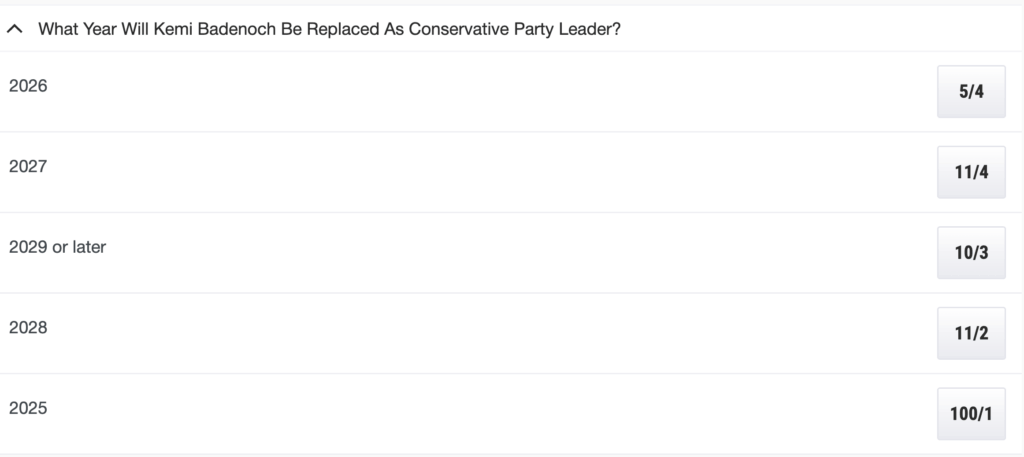The height and width of the screenshot is (457, 1024).
Task: Back 2025 replacement at its odds
Action: [x=971, y=414]
